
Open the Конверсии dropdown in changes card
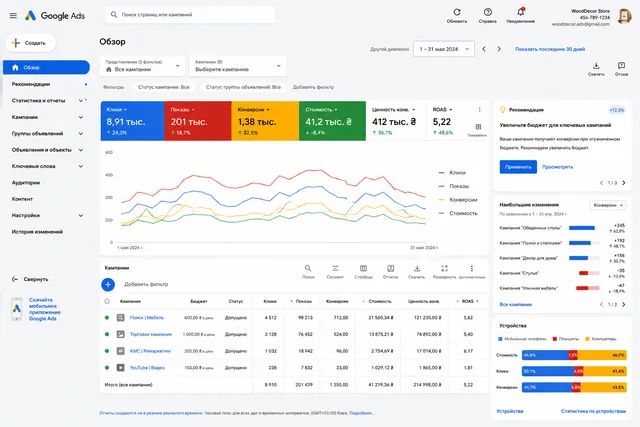coord(608,205)
